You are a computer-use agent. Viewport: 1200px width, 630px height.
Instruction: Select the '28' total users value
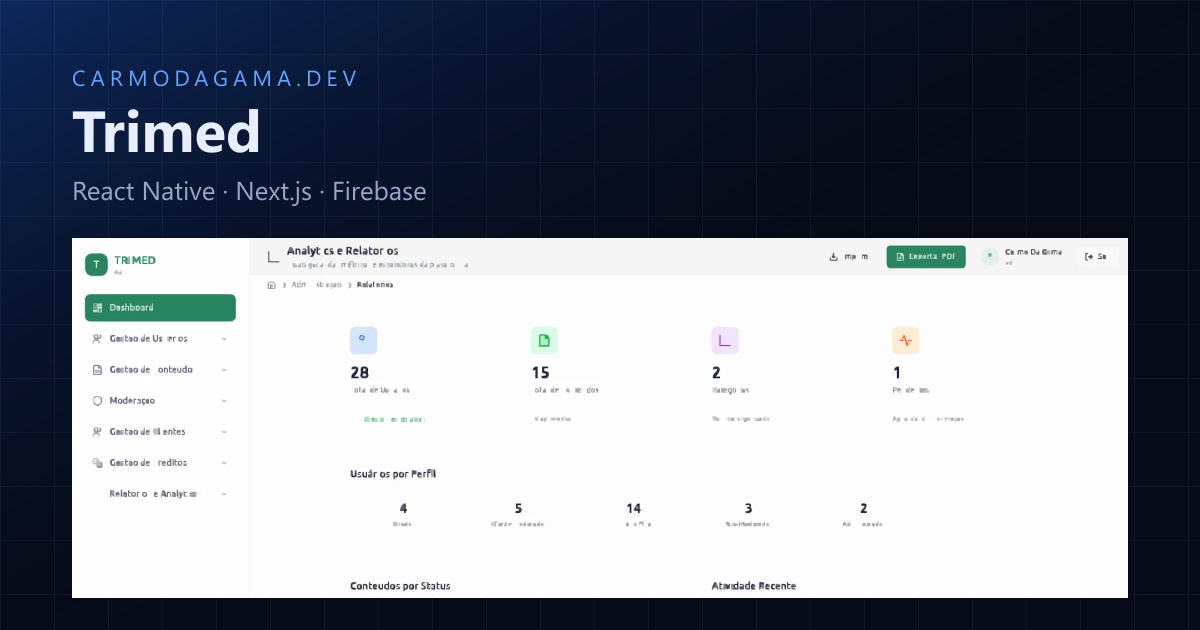pyautogui.click(x=360, y=373)
